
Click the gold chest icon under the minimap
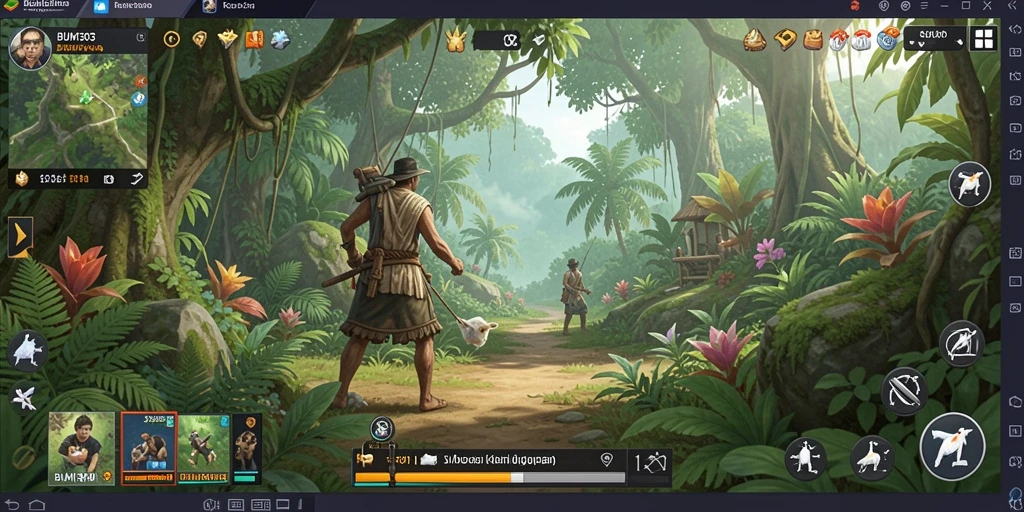[22, 178]
